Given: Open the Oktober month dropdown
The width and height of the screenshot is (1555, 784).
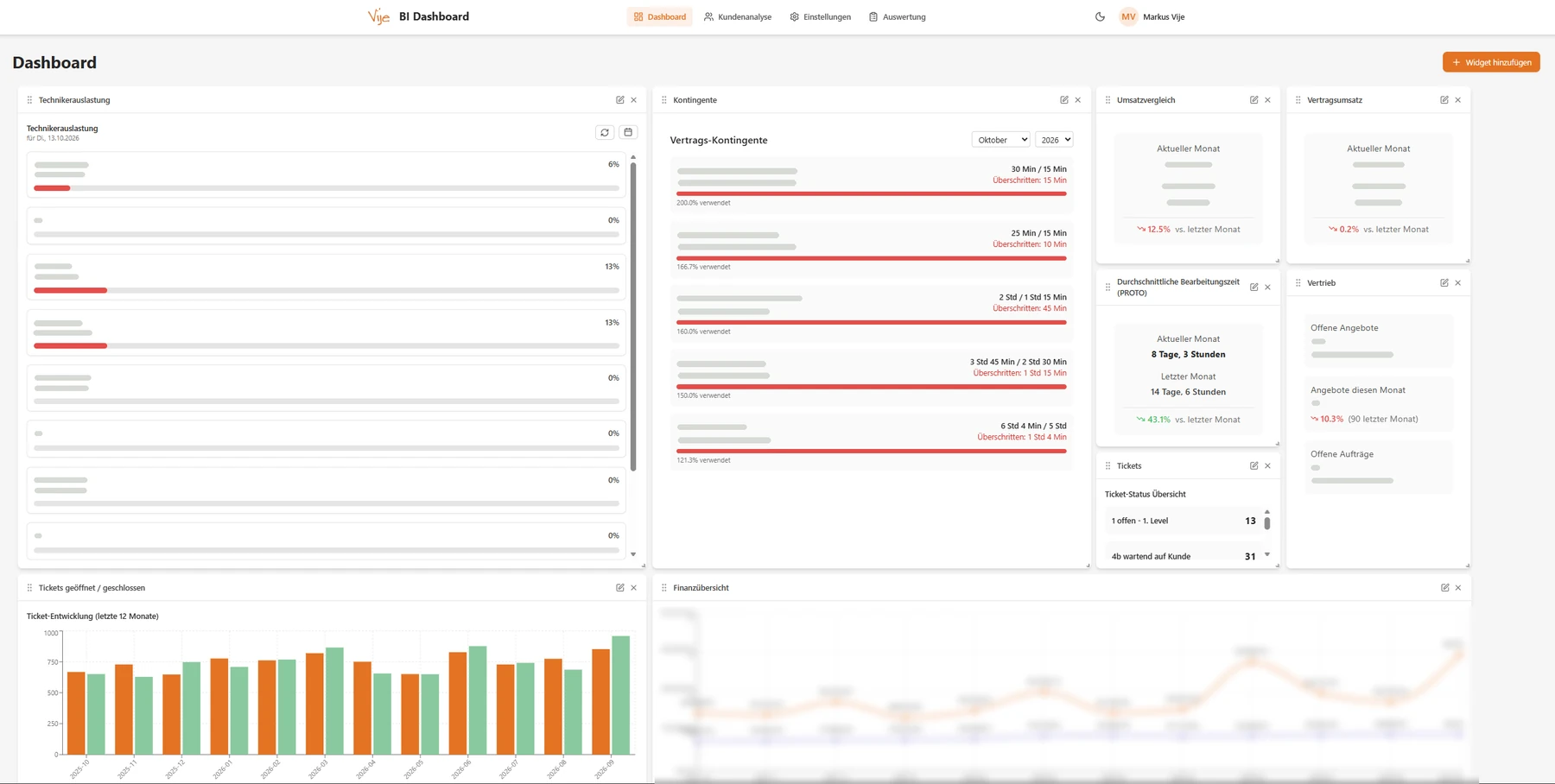Looking at the screenshot, I should 1001,140.
